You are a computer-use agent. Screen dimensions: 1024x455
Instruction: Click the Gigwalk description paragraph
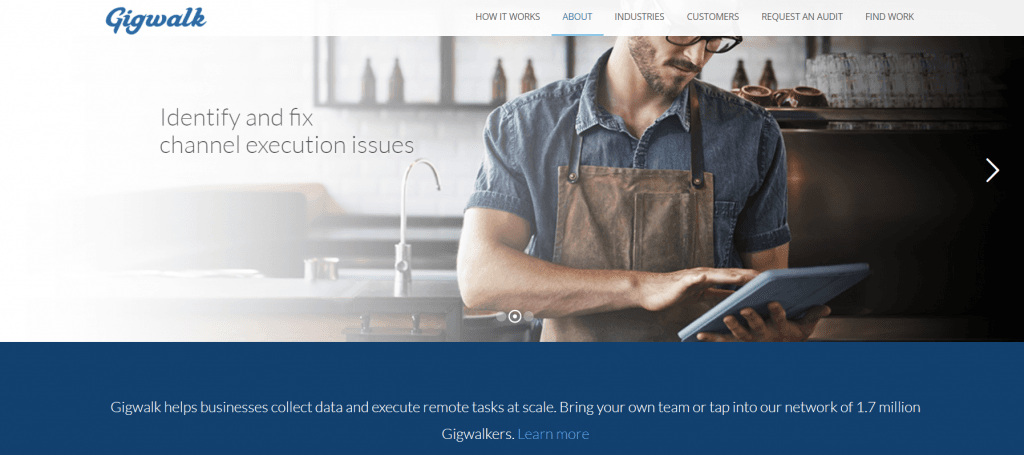tap(515, 420)
